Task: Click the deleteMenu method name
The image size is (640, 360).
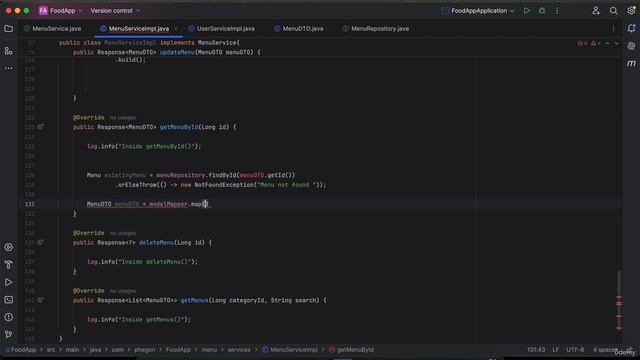Action: click(156, 242)
